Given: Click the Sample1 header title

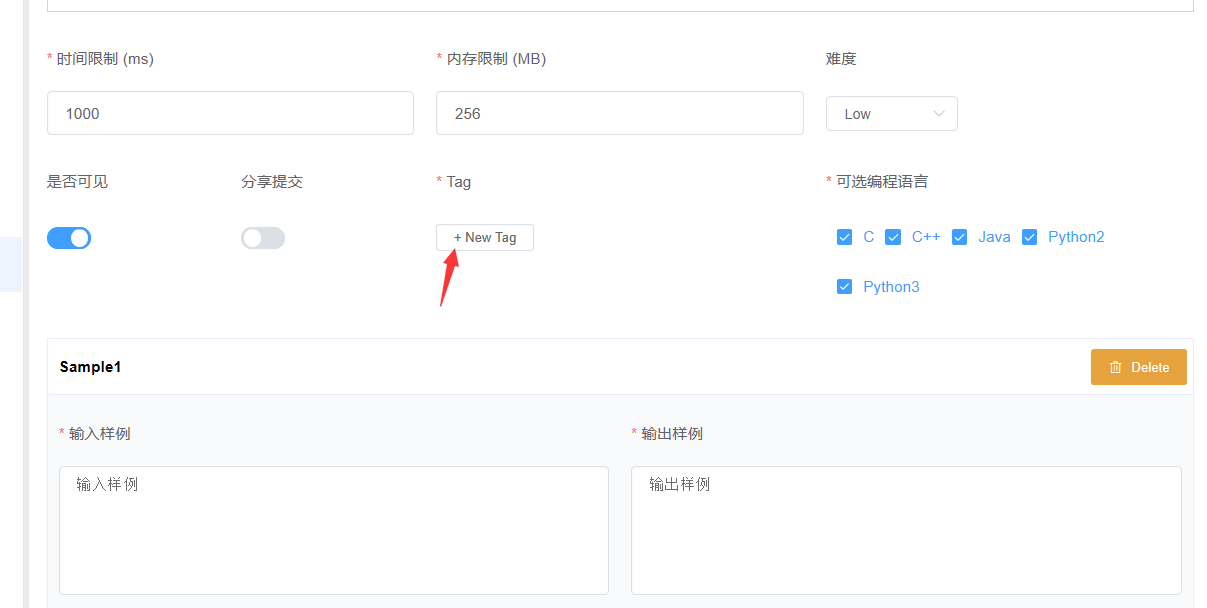Looking at the screenshot, I should click(x=90, y=367).
